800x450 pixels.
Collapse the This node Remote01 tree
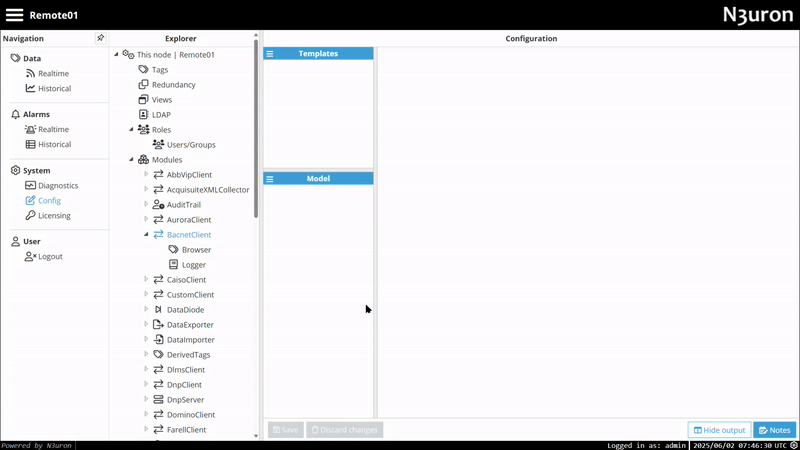(116, 54)
